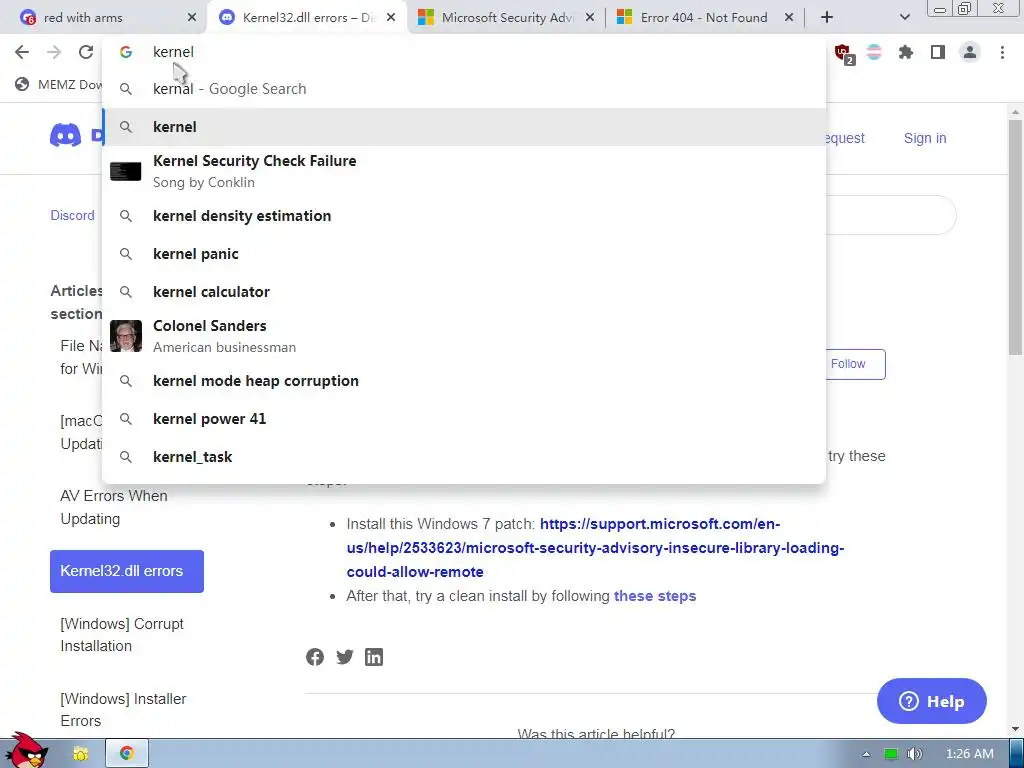Open the Extensions puzzle icon
This screenshot has height=768, width=1024.
[906, 52]
